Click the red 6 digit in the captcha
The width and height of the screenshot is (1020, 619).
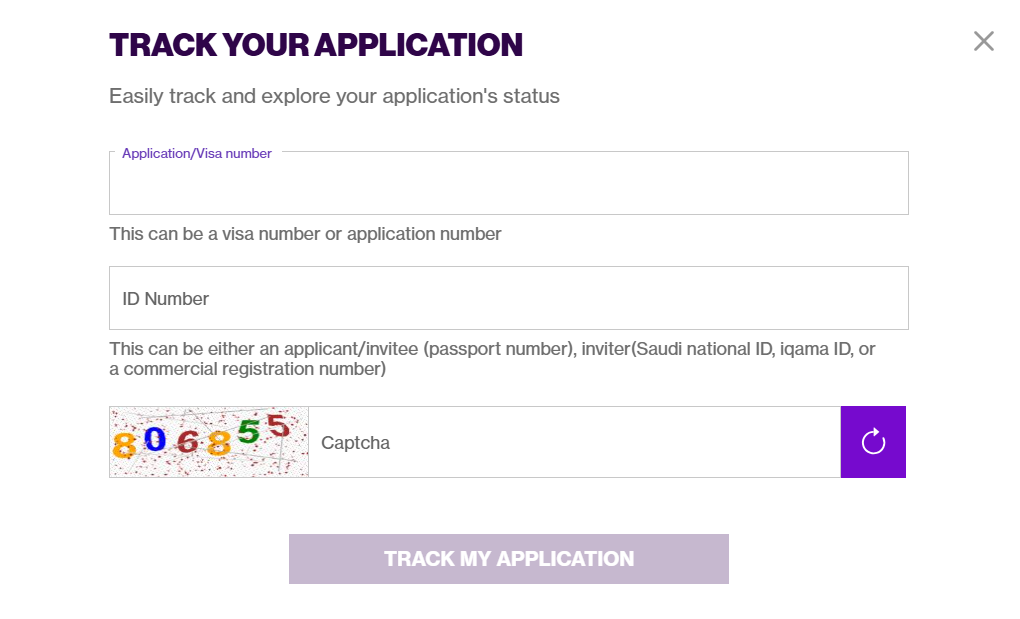click(x=187, y=442)
